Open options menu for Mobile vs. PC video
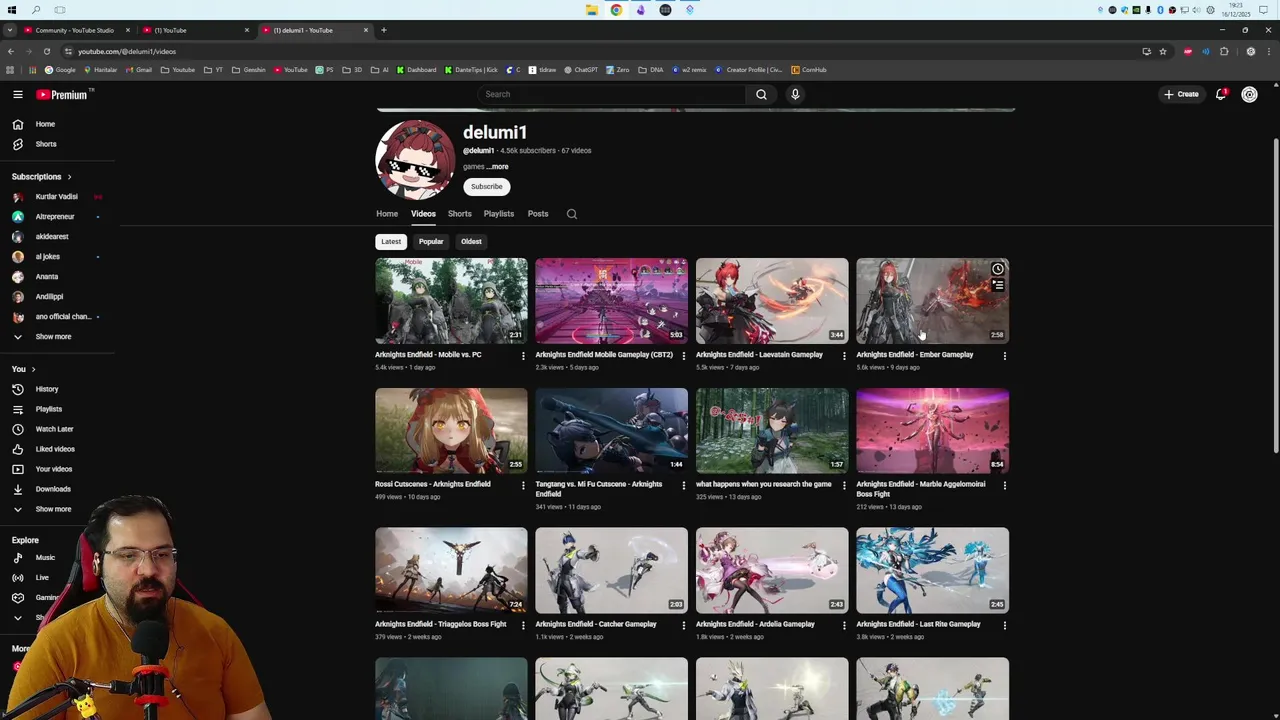 pyautogui.click(x=523, y=356)
